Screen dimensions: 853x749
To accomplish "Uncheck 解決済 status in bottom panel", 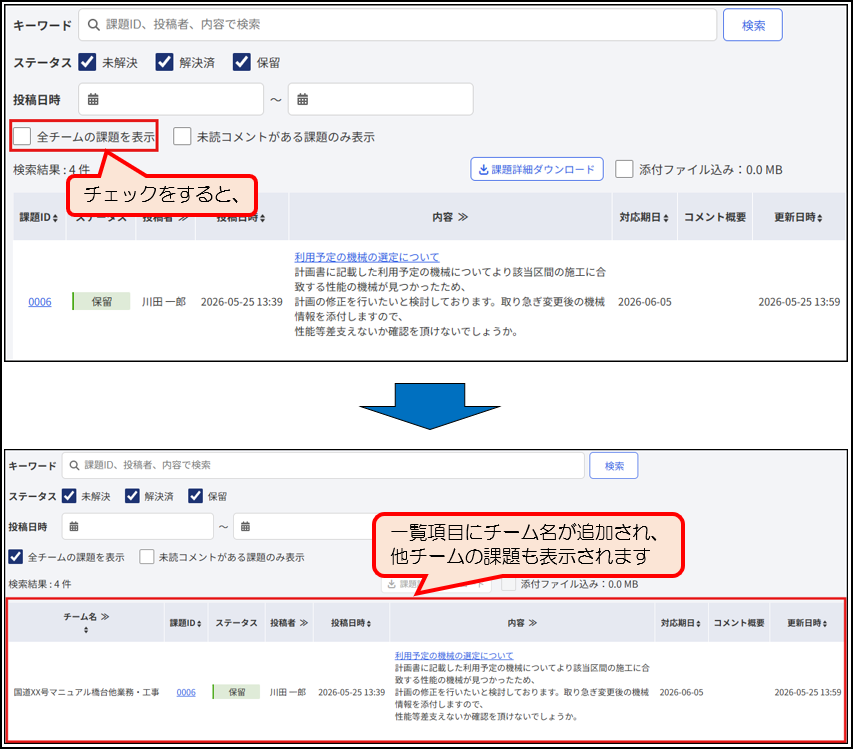I will pos(132,496).
